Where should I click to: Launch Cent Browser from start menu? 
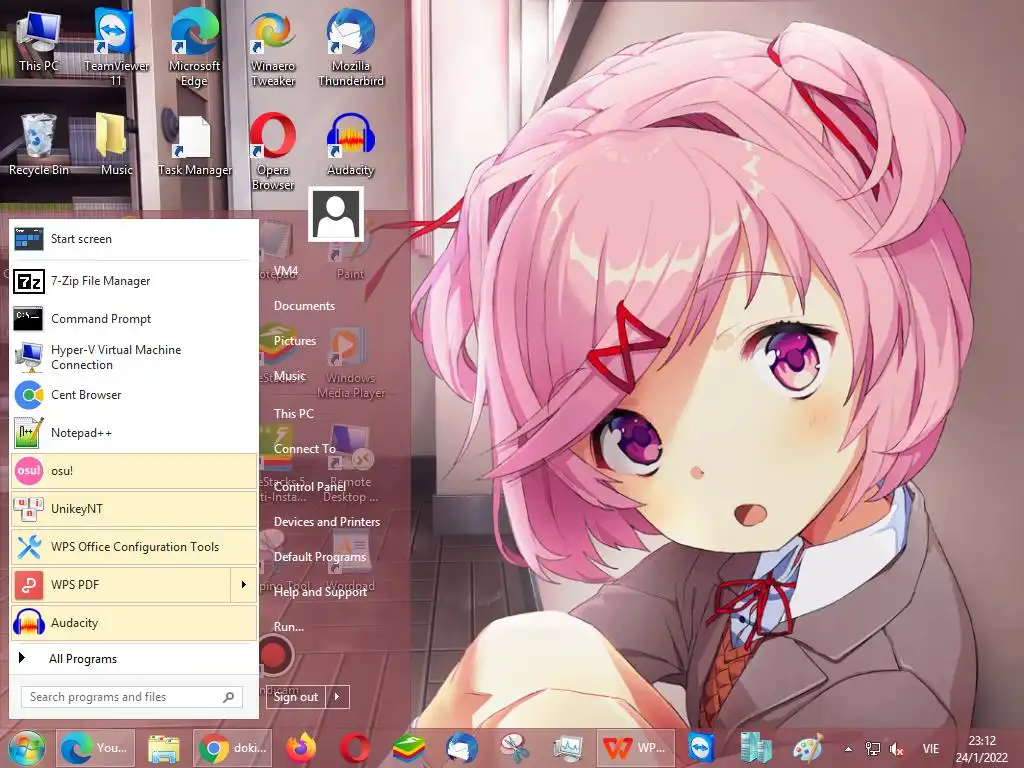(x=134, y=395)
